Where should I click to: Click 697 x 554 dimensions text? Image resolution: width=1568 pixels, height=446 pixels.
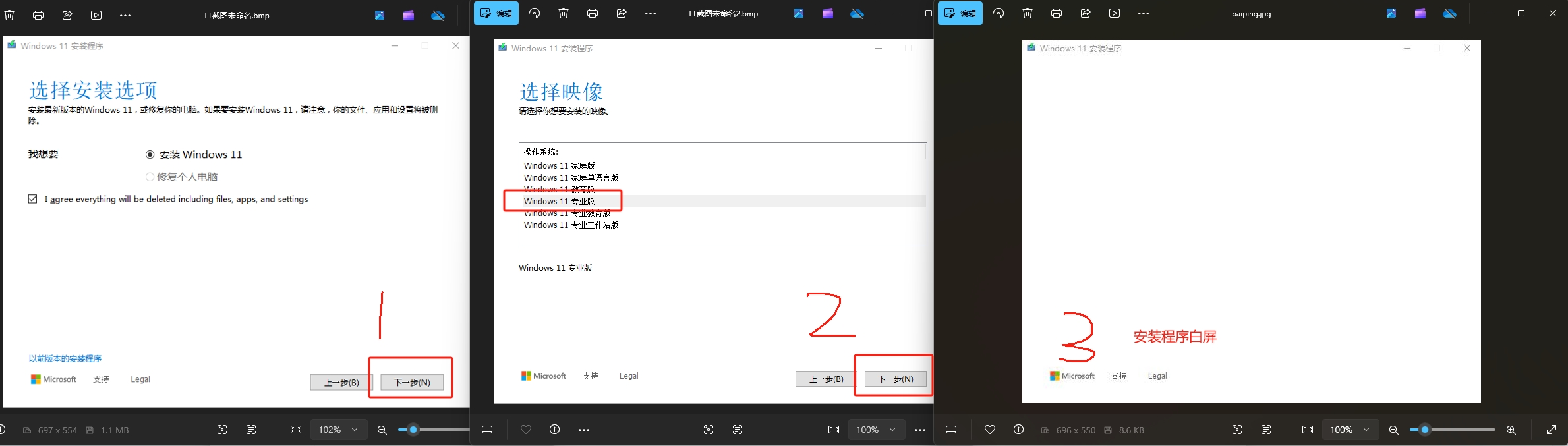(57, 430)
